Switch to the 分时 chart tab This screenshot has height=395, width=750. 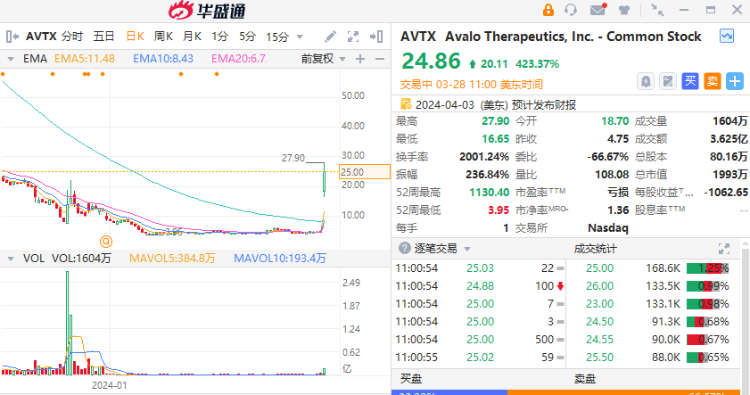click(72, 36)
